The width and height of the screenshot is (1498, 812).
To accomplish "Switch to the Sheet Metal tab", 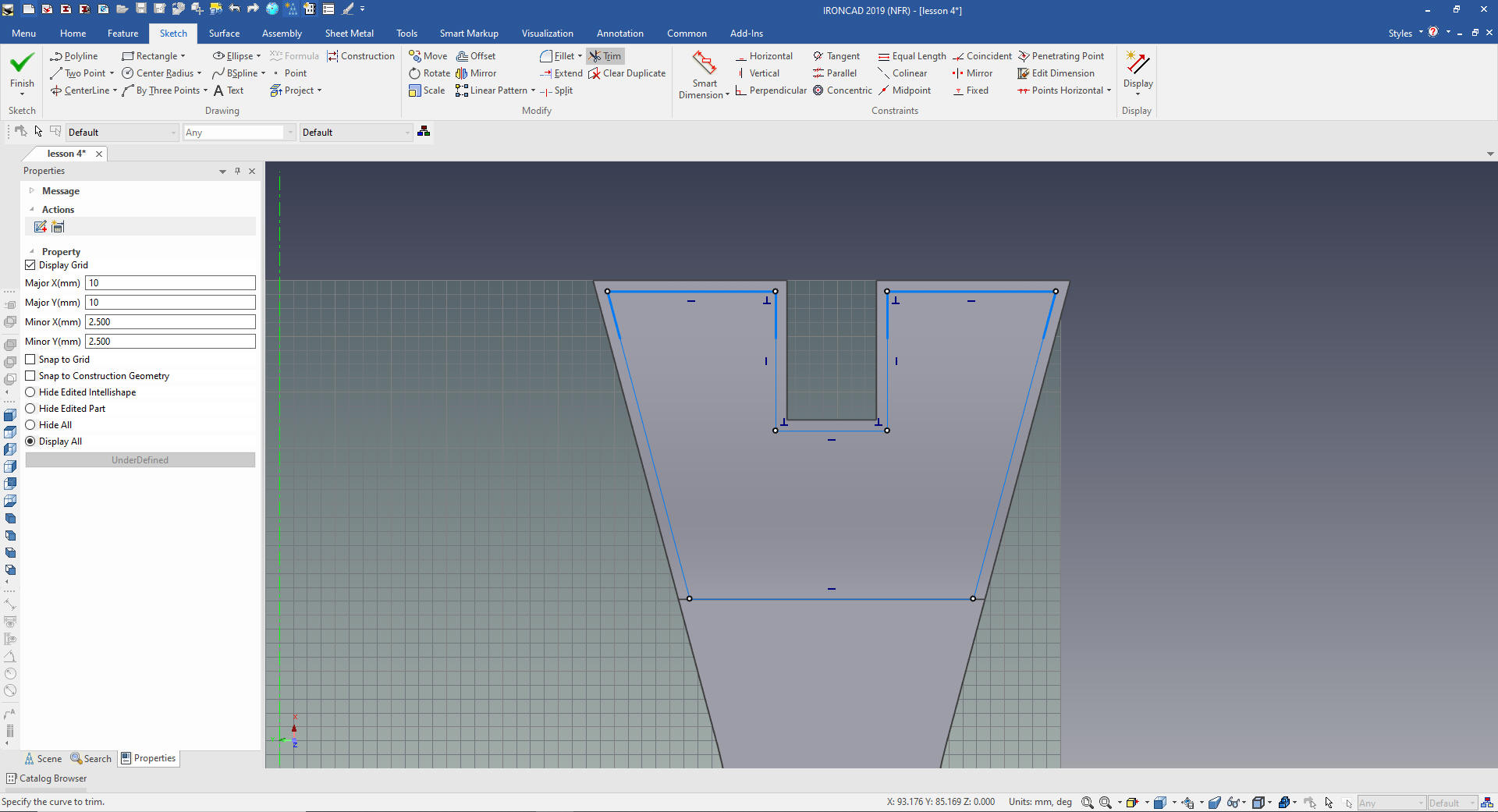I will [x=349, y=34].
